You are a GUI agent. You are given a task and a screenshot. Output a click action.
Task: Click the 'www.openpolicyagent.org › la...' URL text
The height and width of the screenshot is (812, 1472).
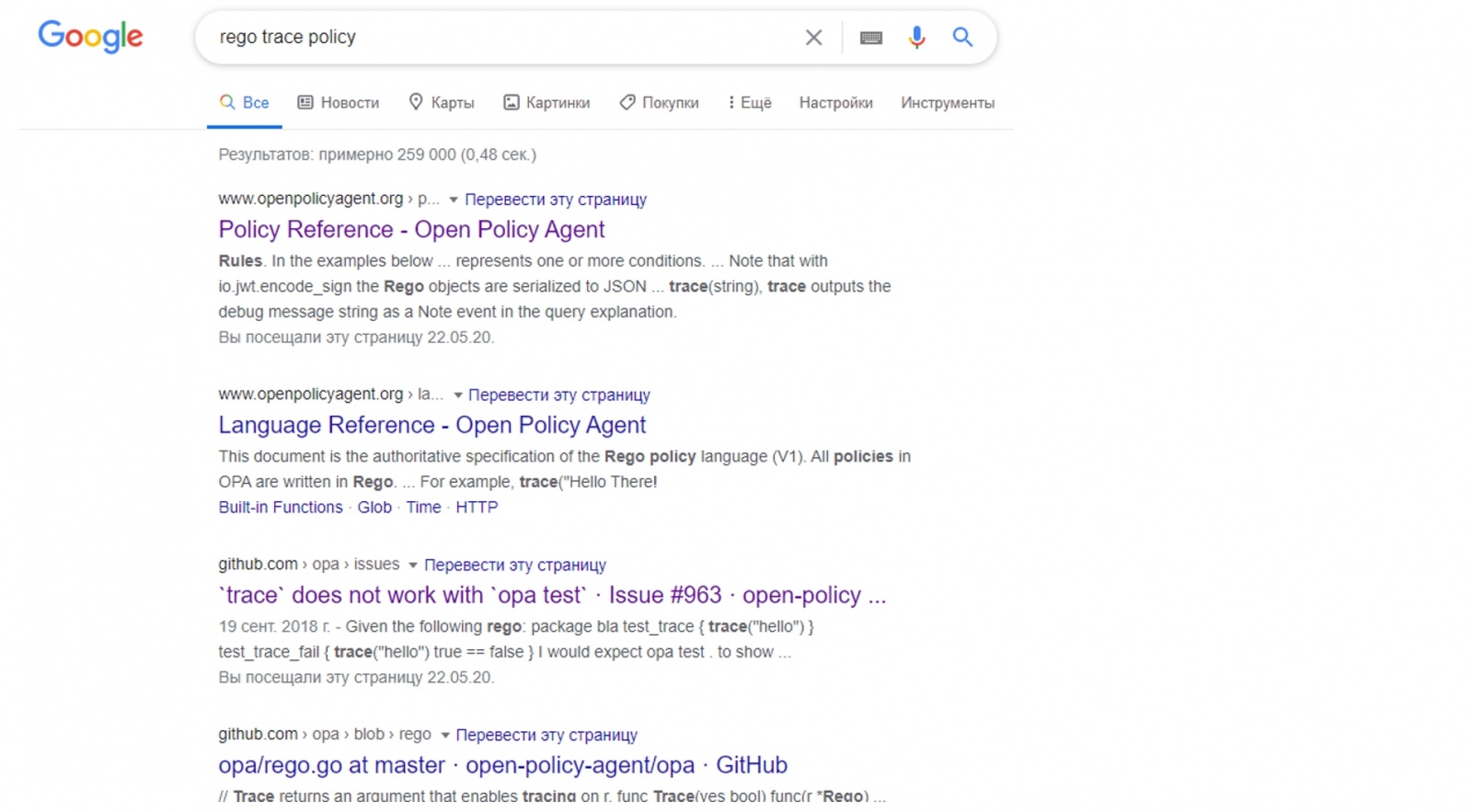pos(331,395)
